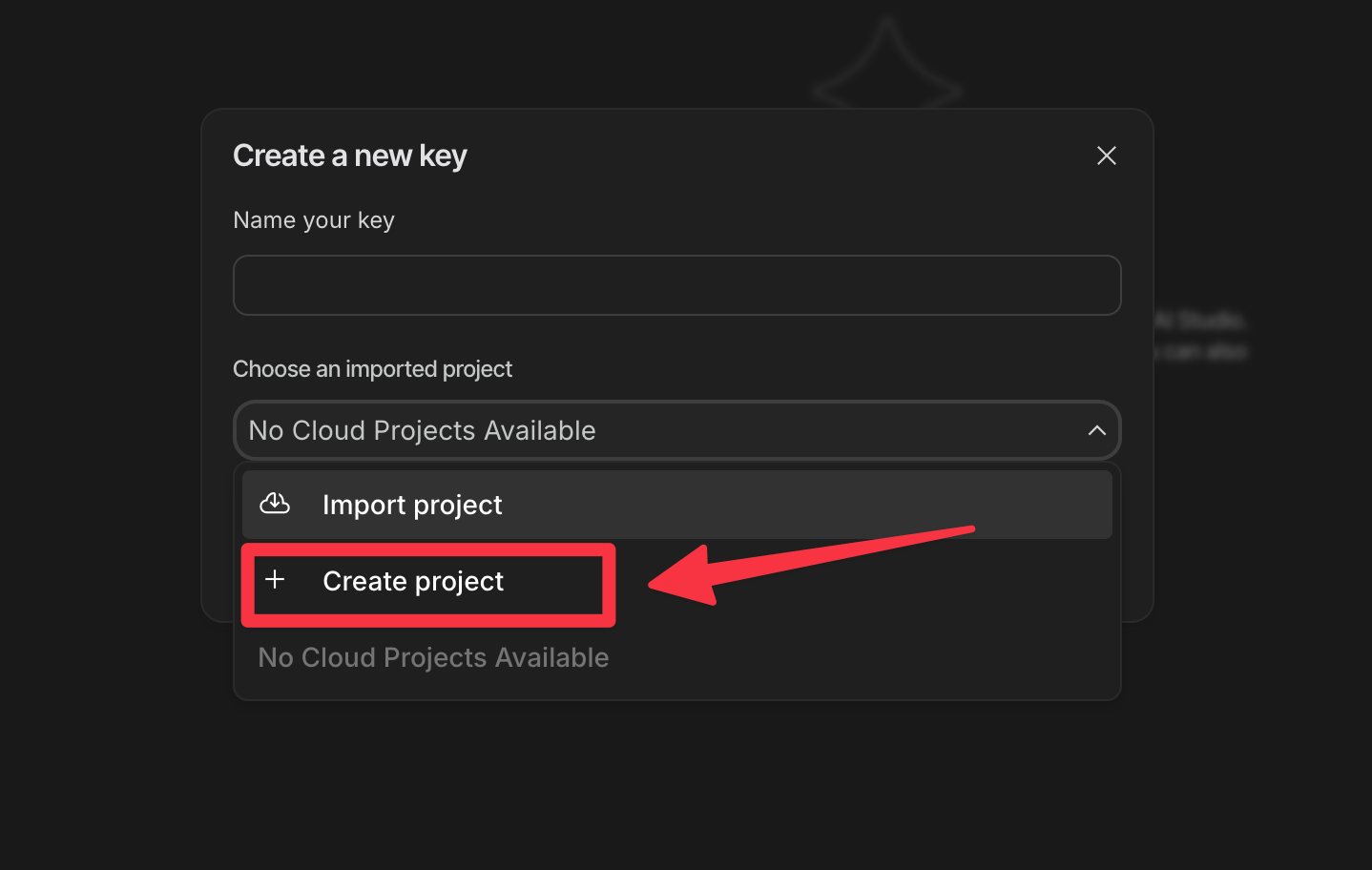Screen dimensions: 1372x870
Task: Click the plus icon next to Create project
Action: tap(275, 579)
